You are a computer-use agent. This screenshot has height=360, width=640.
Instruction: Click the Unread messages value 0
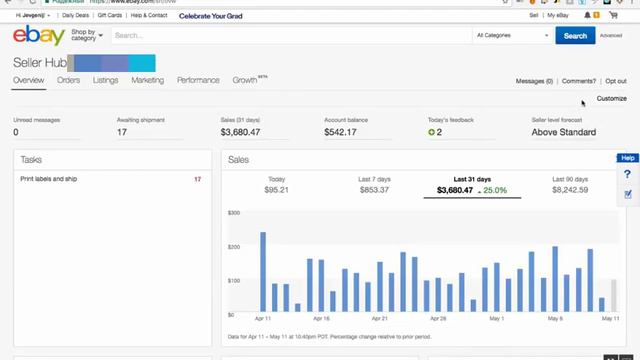16,132
